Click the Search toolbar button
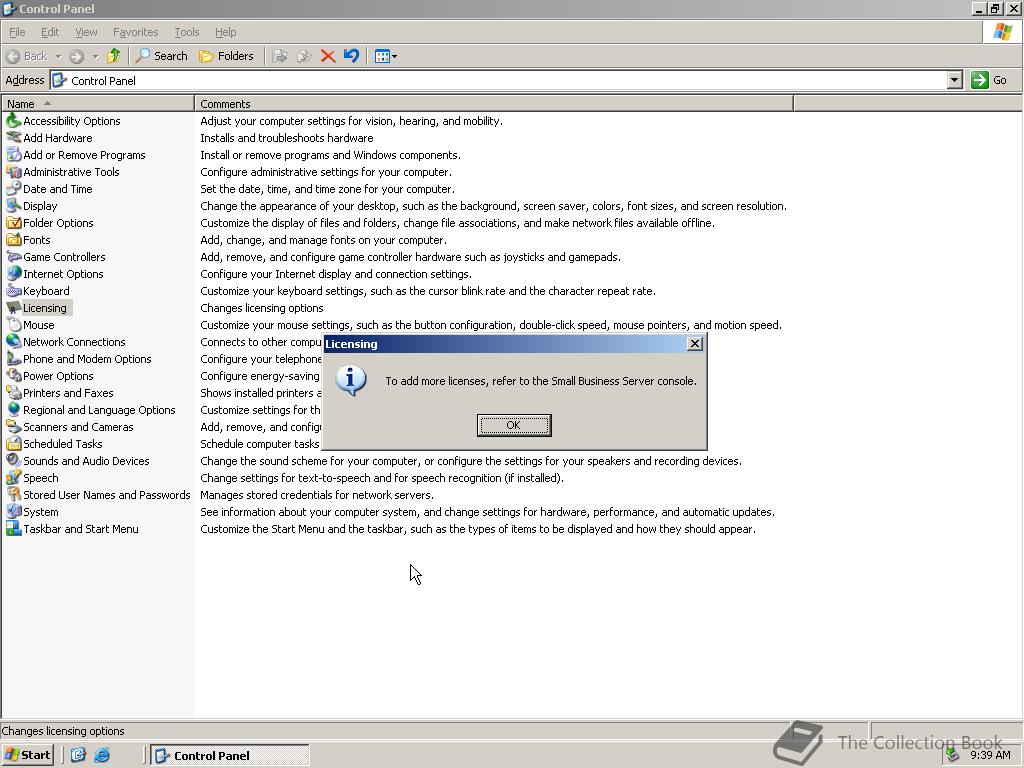 point(161,56)
